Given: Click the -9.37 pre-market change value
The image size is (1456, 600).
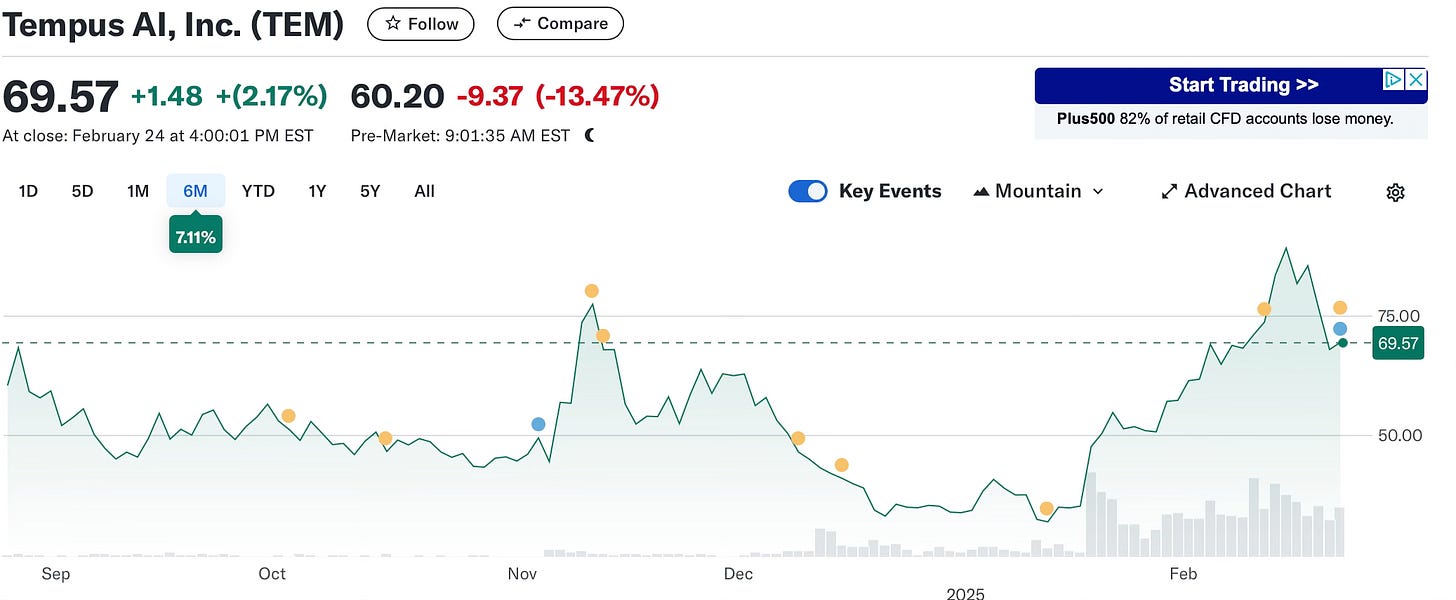Looking at the screenshot, I should pos(490,96).
